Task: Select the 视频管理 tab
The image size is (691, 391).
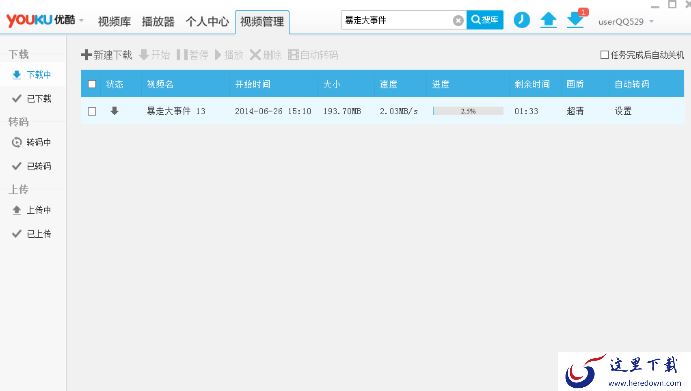Action: pos(262,22)
